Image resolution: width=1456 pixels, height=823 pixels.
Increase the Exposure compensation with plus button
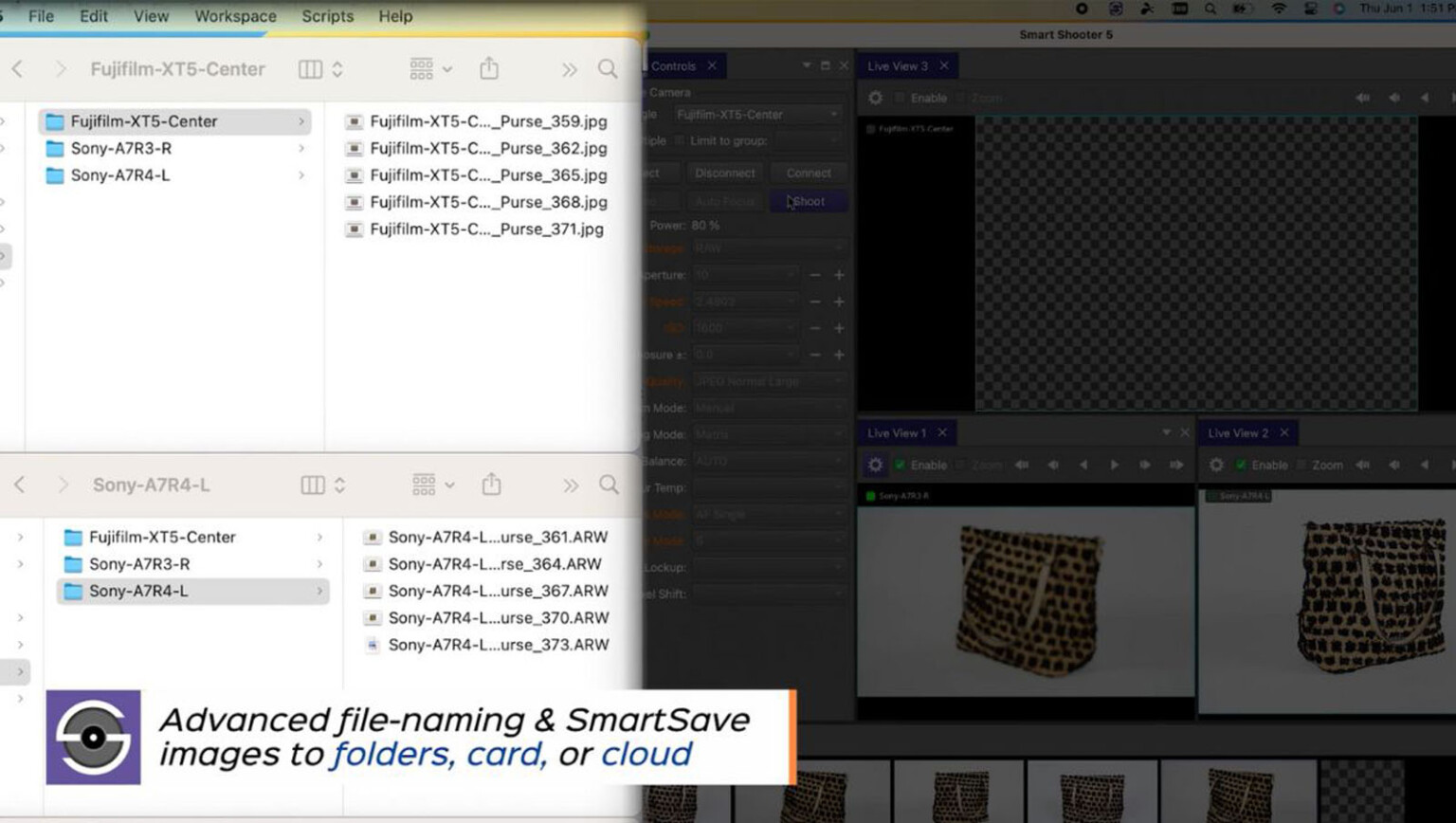(x=839, y=355)
